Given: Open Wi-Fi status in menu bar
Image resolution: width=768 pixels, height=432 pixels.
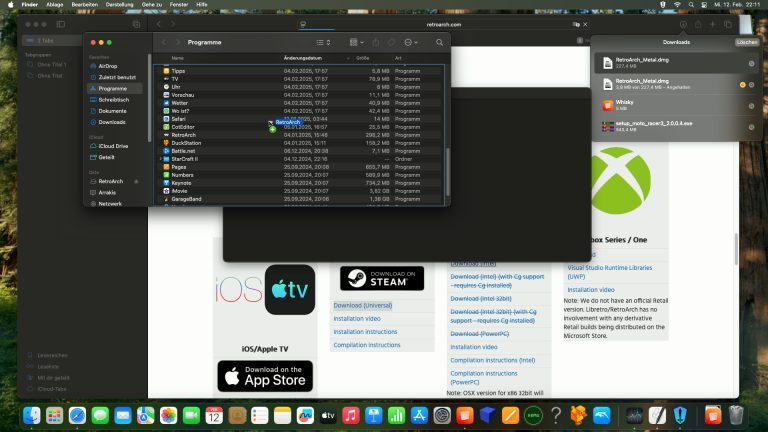Looking at the screenshot, I should click(x=677, y=4).
